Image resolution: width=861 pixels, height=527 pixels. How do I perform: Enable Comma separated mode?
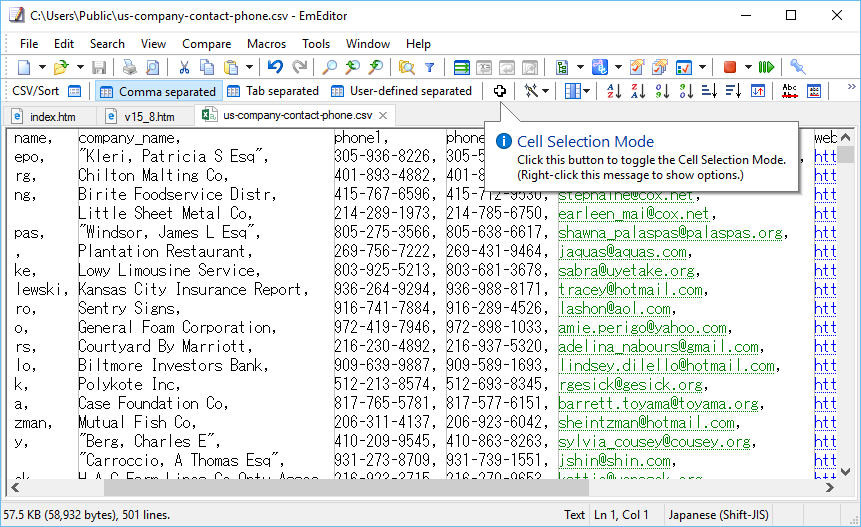pyautogui.click(x=159, y=91)
